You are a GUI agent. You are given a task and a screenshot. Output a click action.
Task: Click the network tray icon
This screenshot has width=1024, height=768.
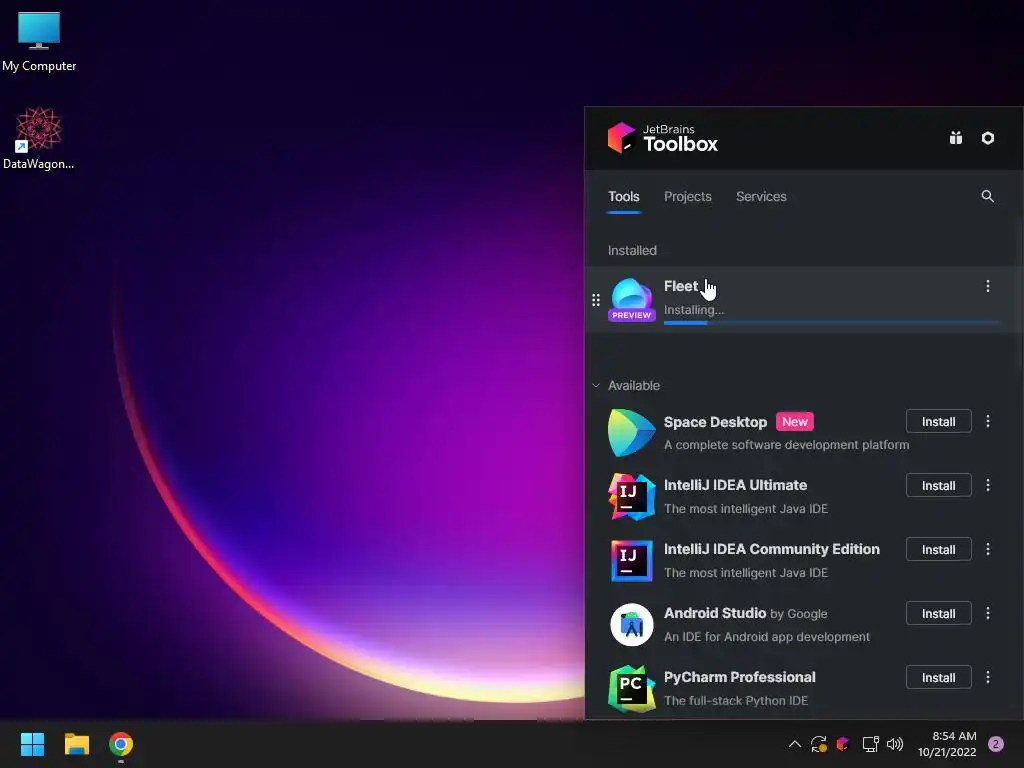point(870,744)
